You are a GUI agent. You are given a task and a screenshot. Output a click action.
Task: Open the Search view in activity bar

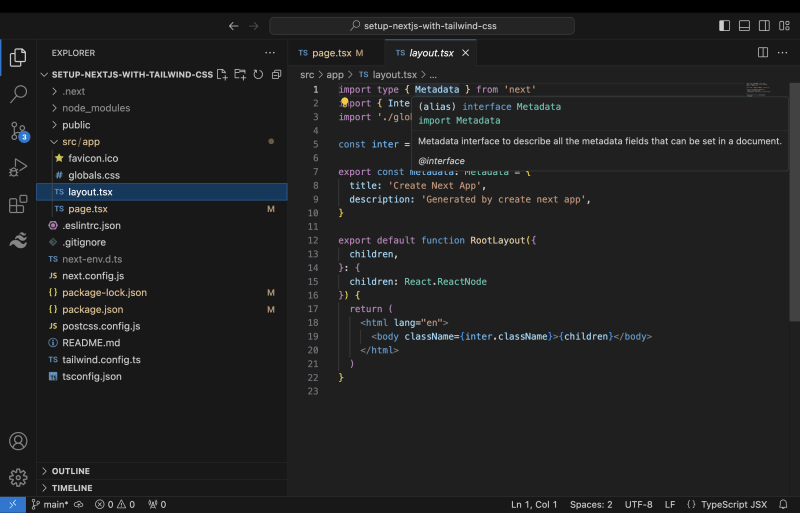(18, 94)
